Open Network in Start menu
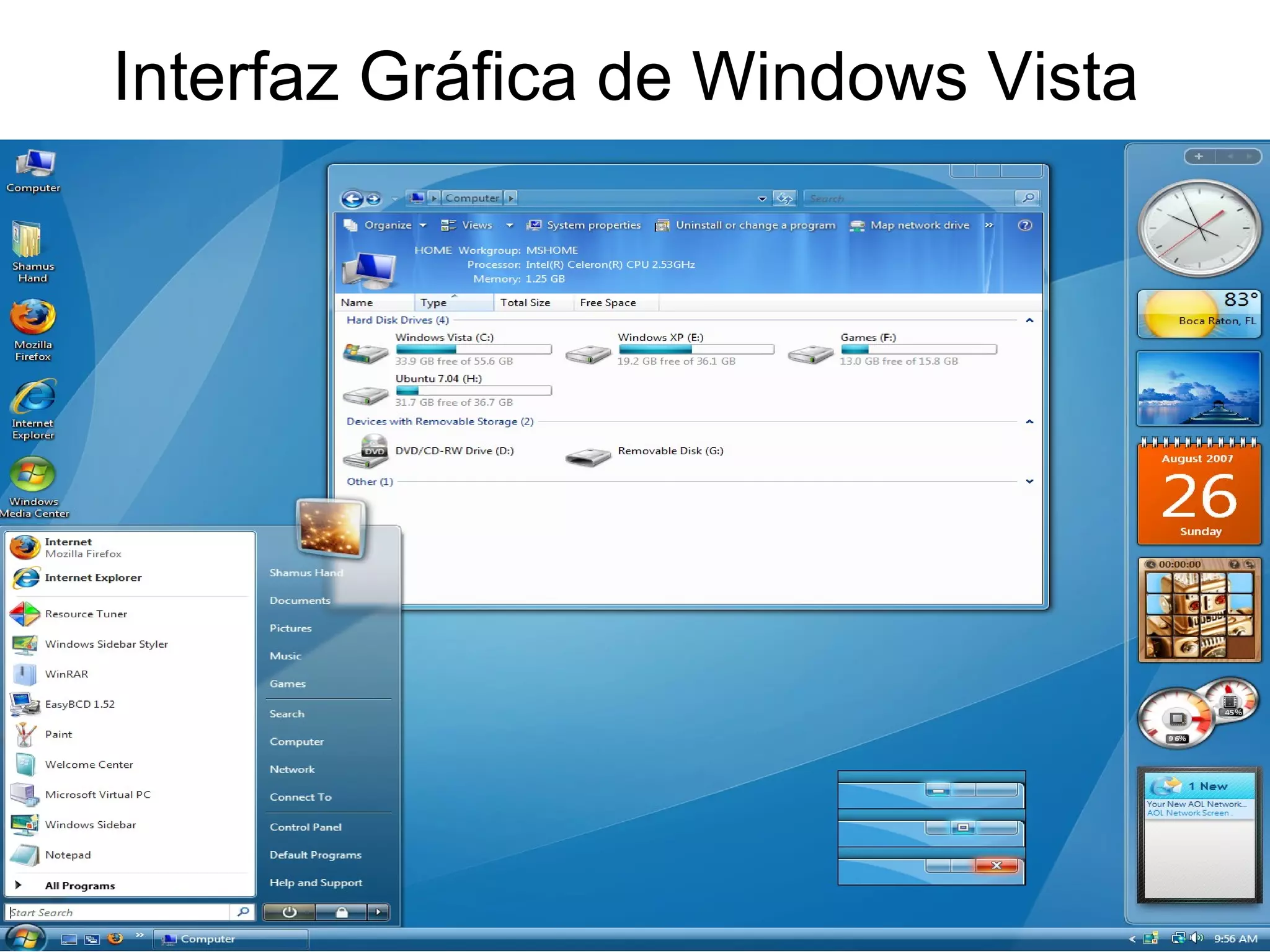This screenshot has width=1270, height=952. tap(292, 770)
